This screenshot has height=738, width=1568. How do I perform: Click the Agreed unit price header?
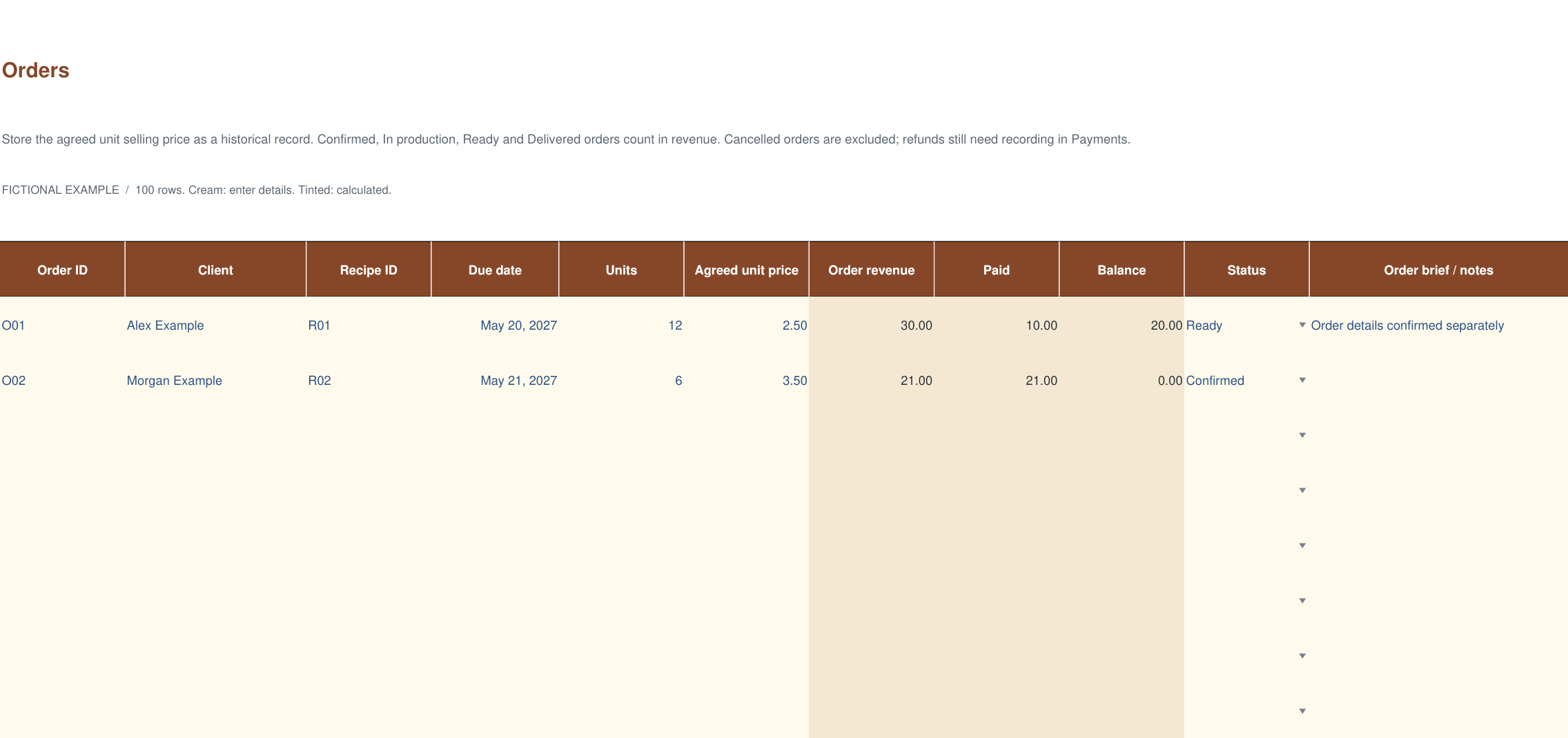[746, 270]
